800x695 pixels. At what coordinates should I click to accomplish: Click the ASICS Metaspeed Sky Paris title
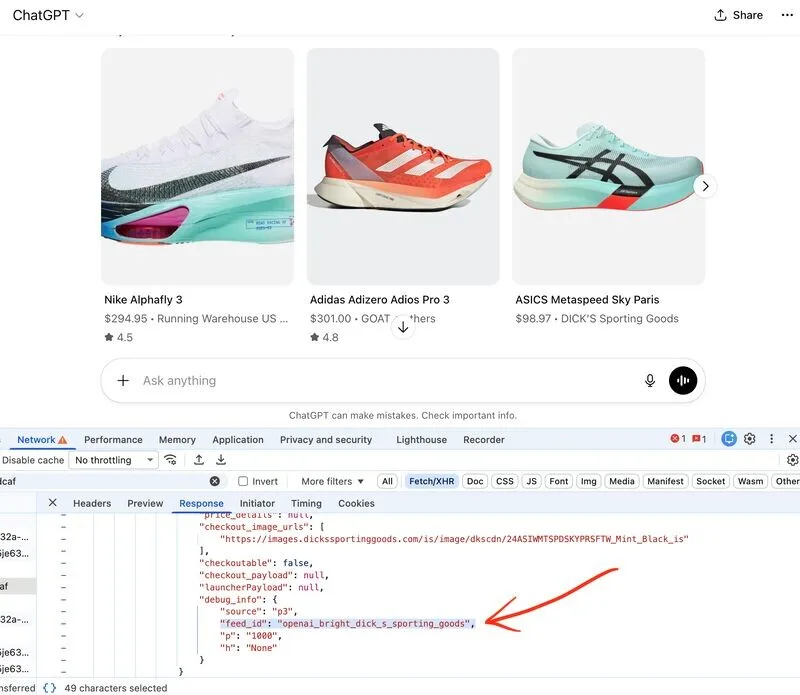tap(587, 300)
